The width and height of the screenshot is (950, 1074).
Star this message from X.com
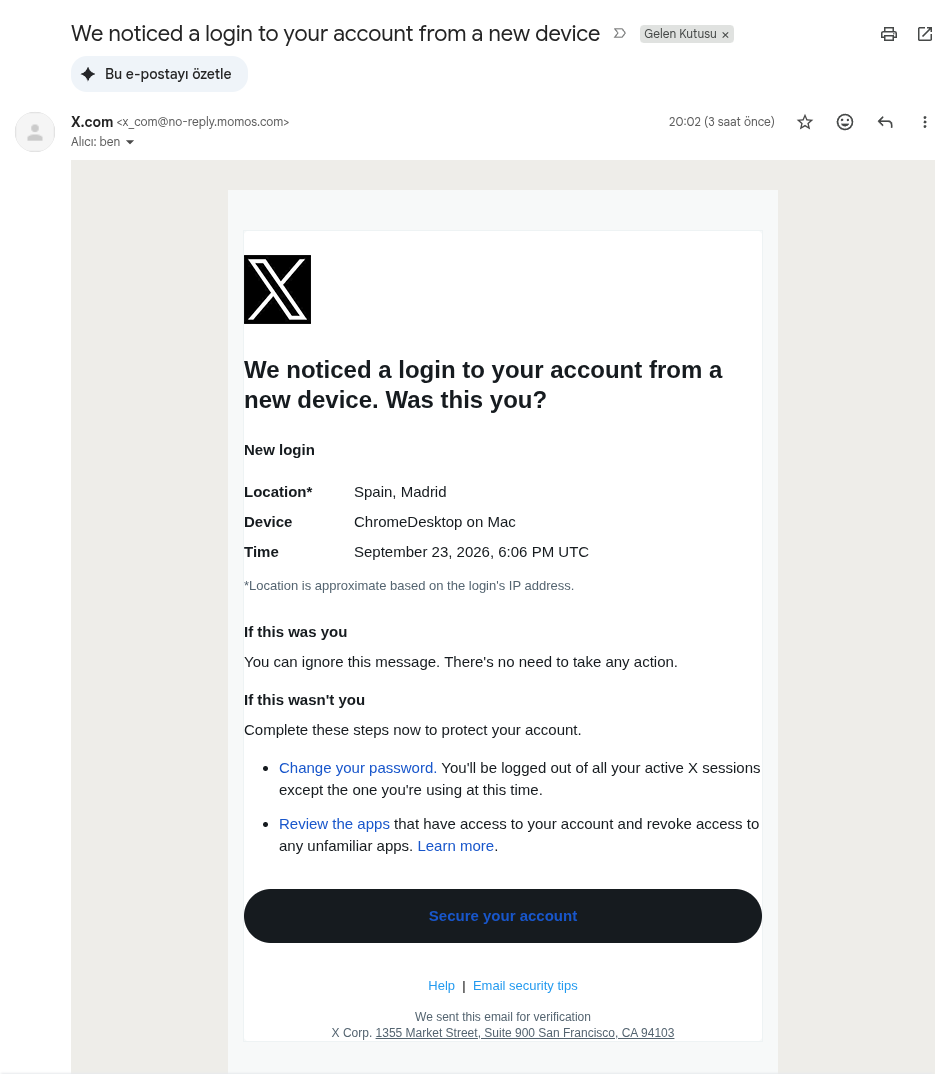click(805, 122)
